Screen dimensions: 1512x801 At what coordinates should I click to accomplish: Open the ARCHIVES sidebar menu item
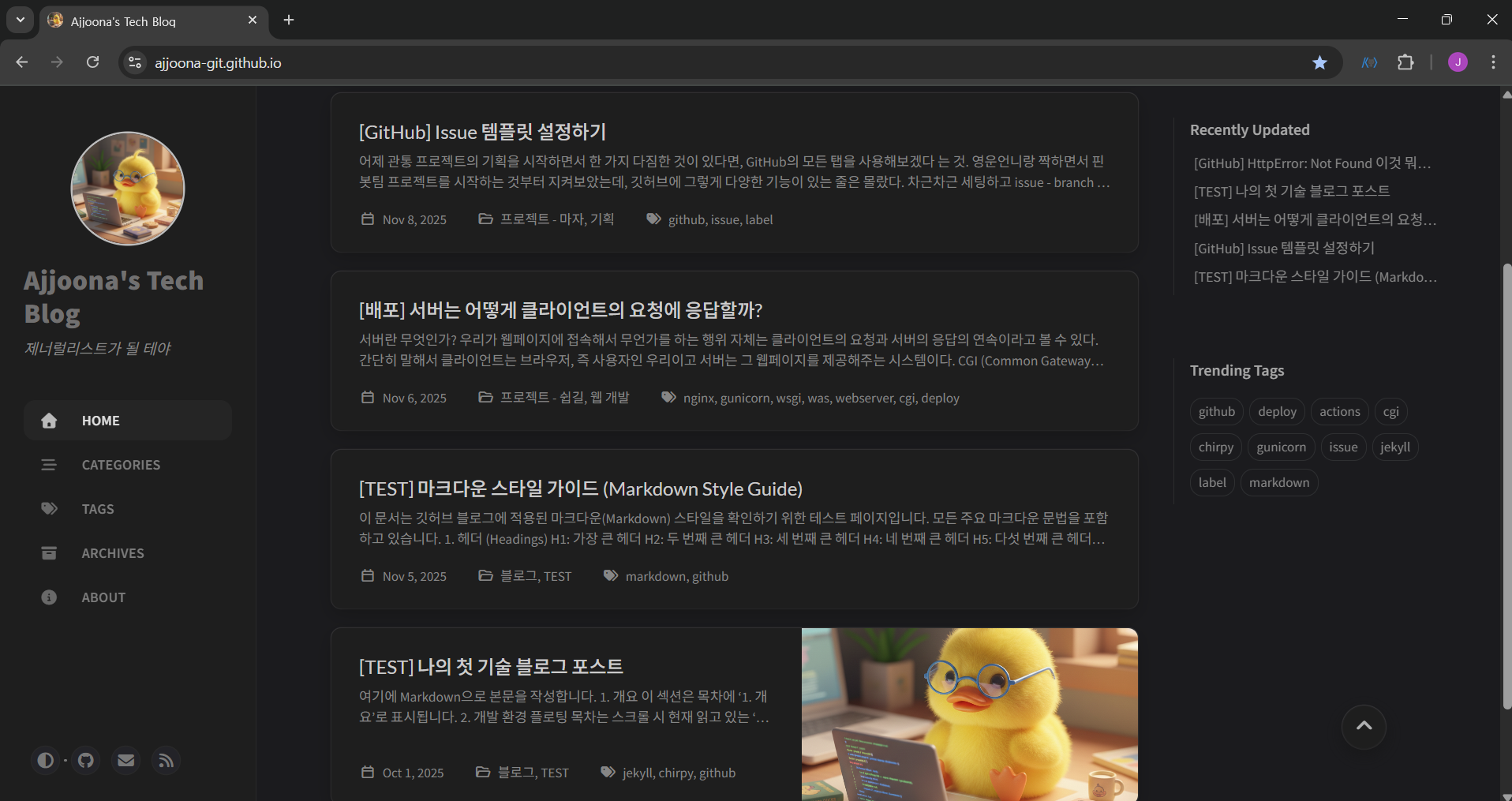pyautogui.click(x=113, y=553)
